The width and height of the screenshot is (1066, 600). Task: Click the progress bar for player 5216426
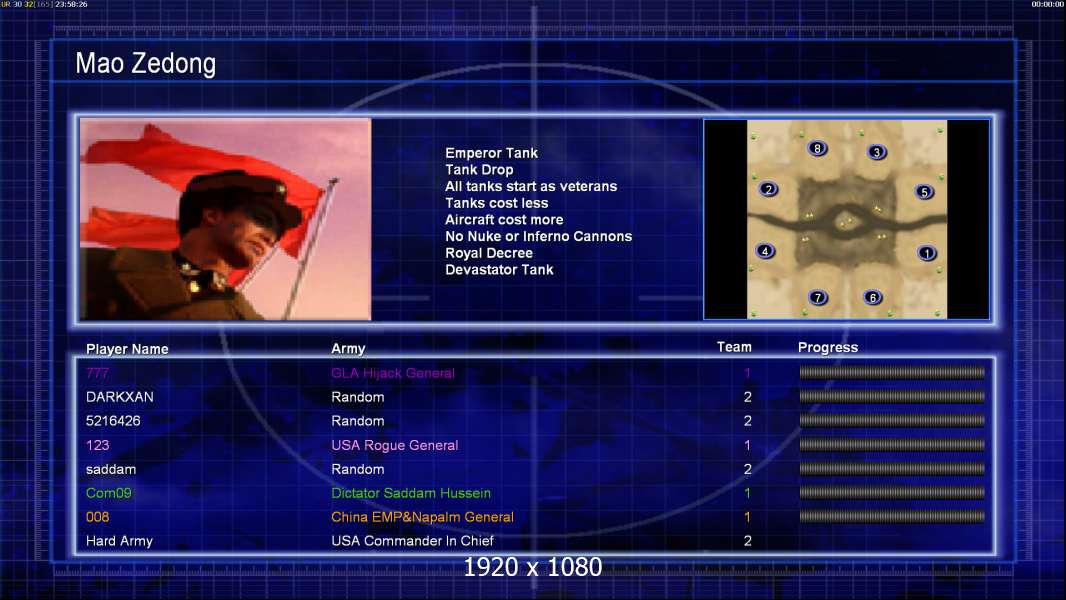(x=892, y=421)
